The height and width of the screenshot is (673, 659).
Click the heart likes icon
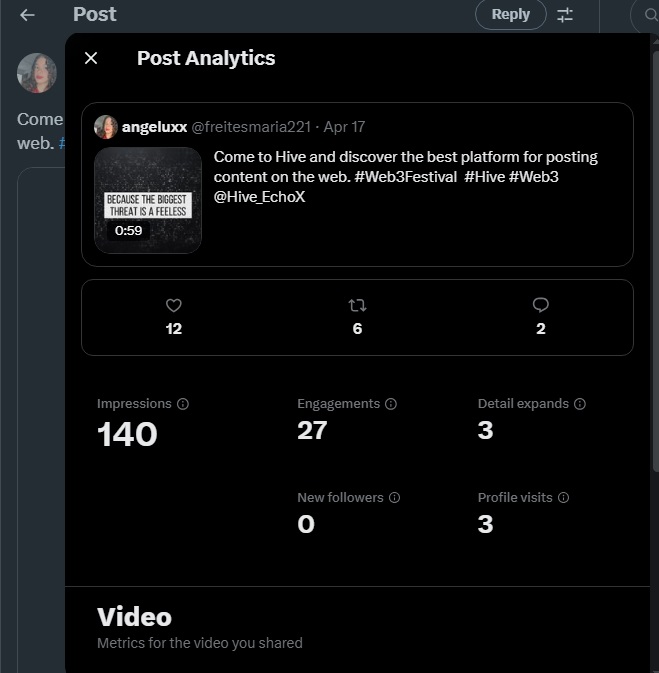point(173,305)
